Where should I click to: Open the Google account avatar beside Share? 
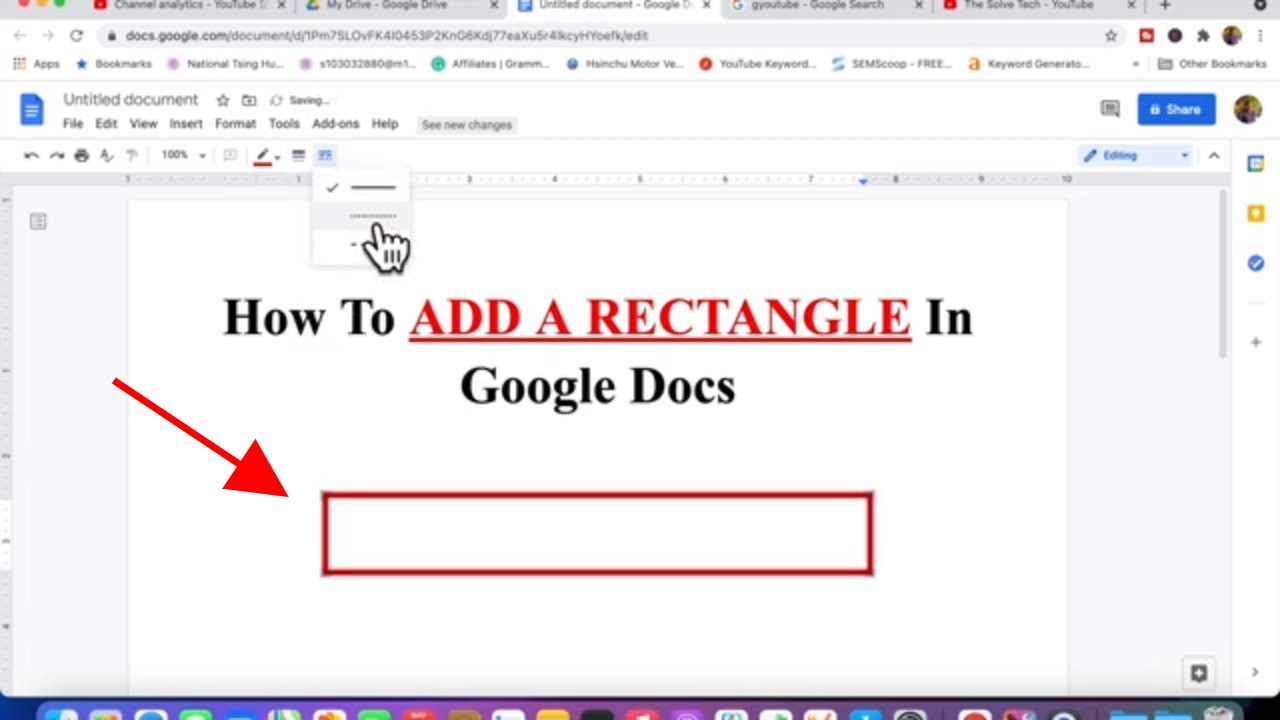[x=1247, y=109]
